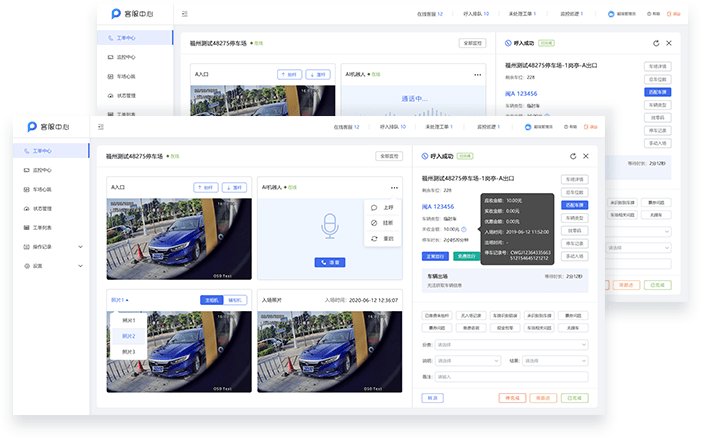Open the three-dot menu on AI机器人 card
The height and width of the screenshot is (438, 701).
394,188
